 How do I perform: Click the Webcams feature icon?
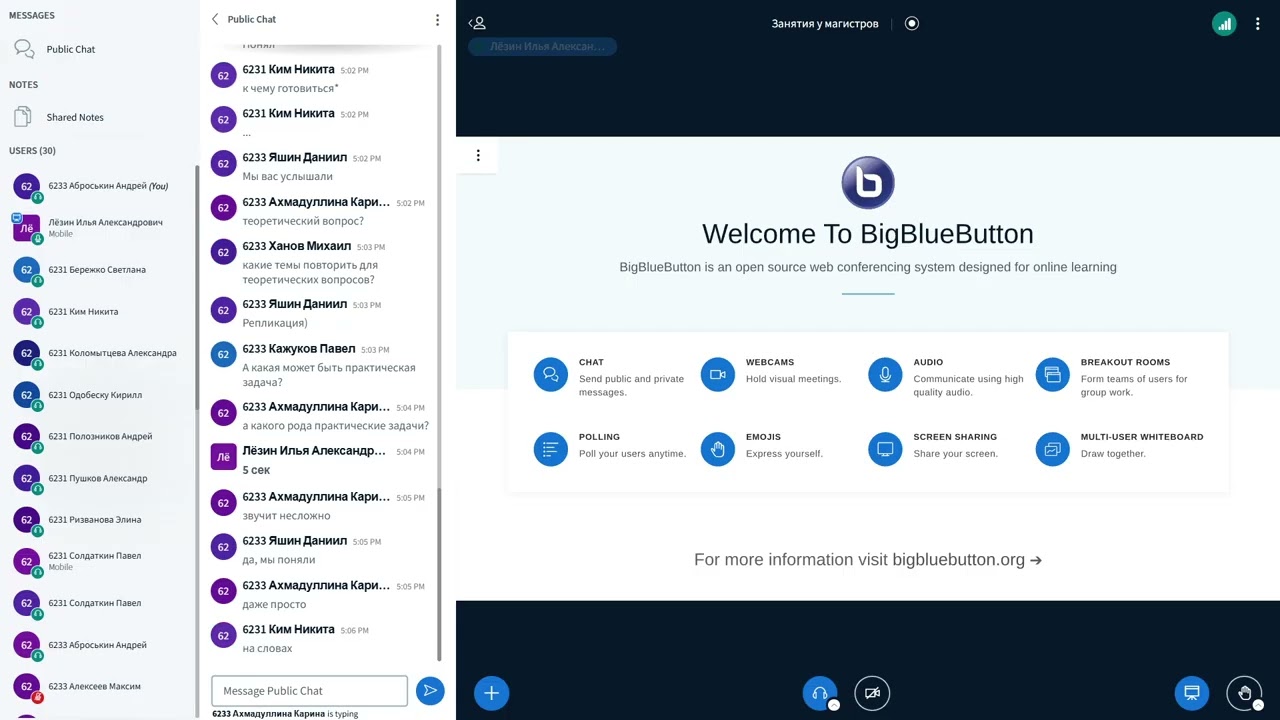tap(717, 375)
